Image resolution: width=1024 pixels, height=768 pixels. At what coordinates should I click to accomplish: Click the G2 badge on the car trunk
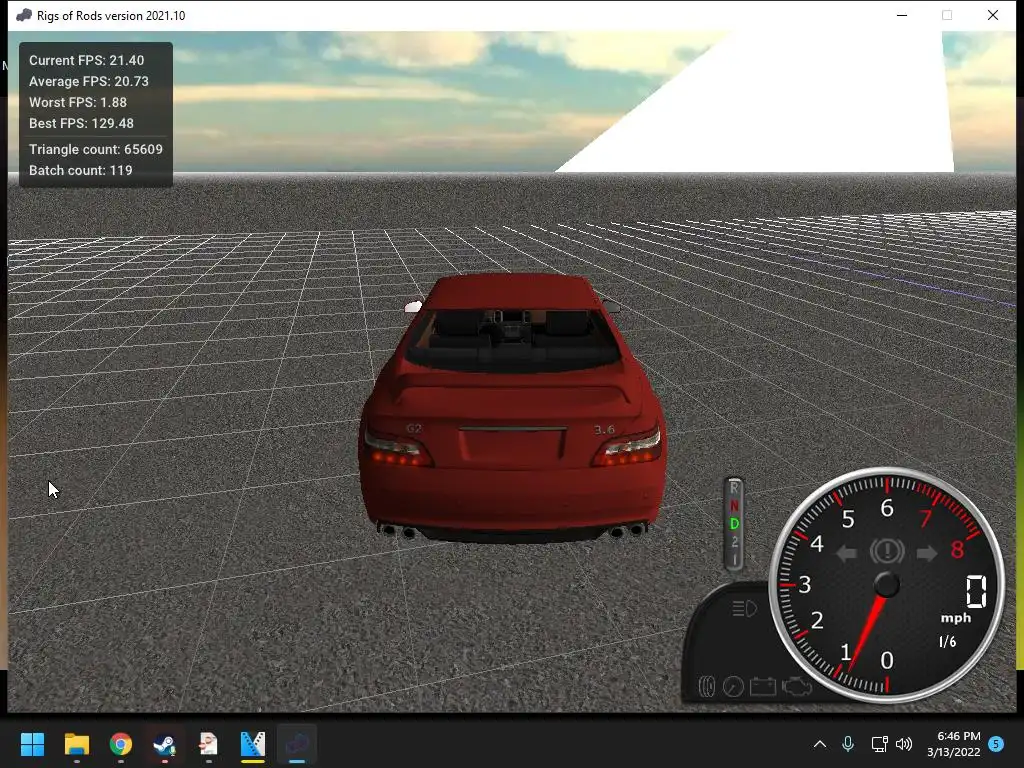414,428
